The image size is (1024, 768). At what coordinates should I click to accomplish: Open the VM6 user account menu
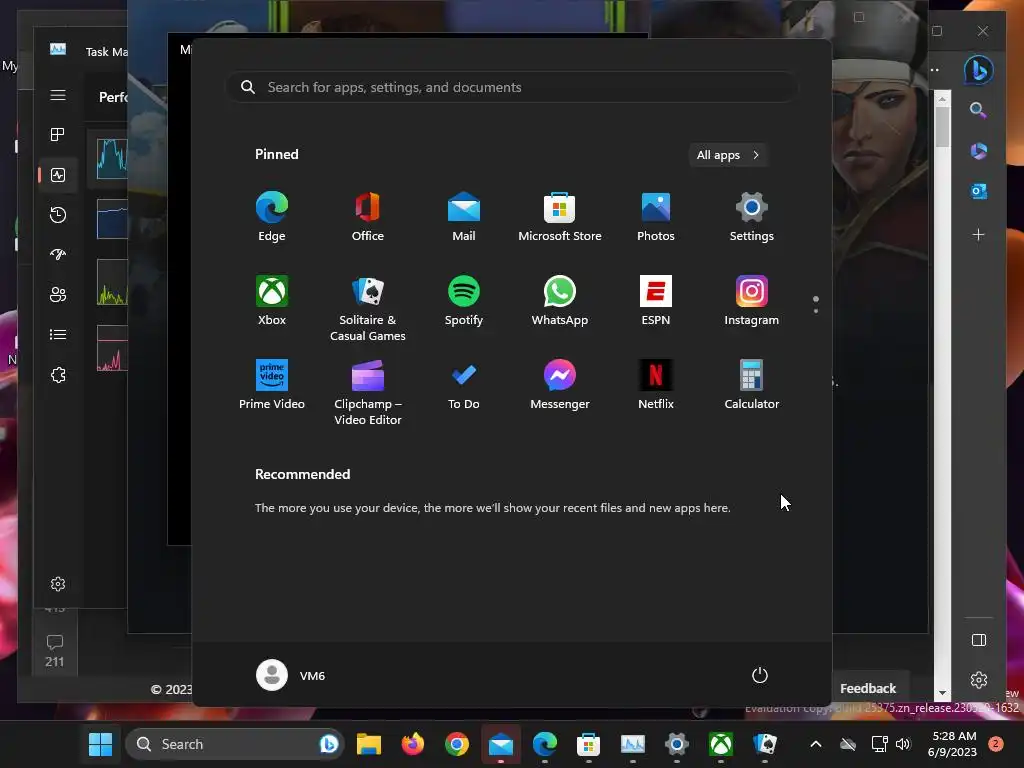pyautogui.click(x=291, y=675)
